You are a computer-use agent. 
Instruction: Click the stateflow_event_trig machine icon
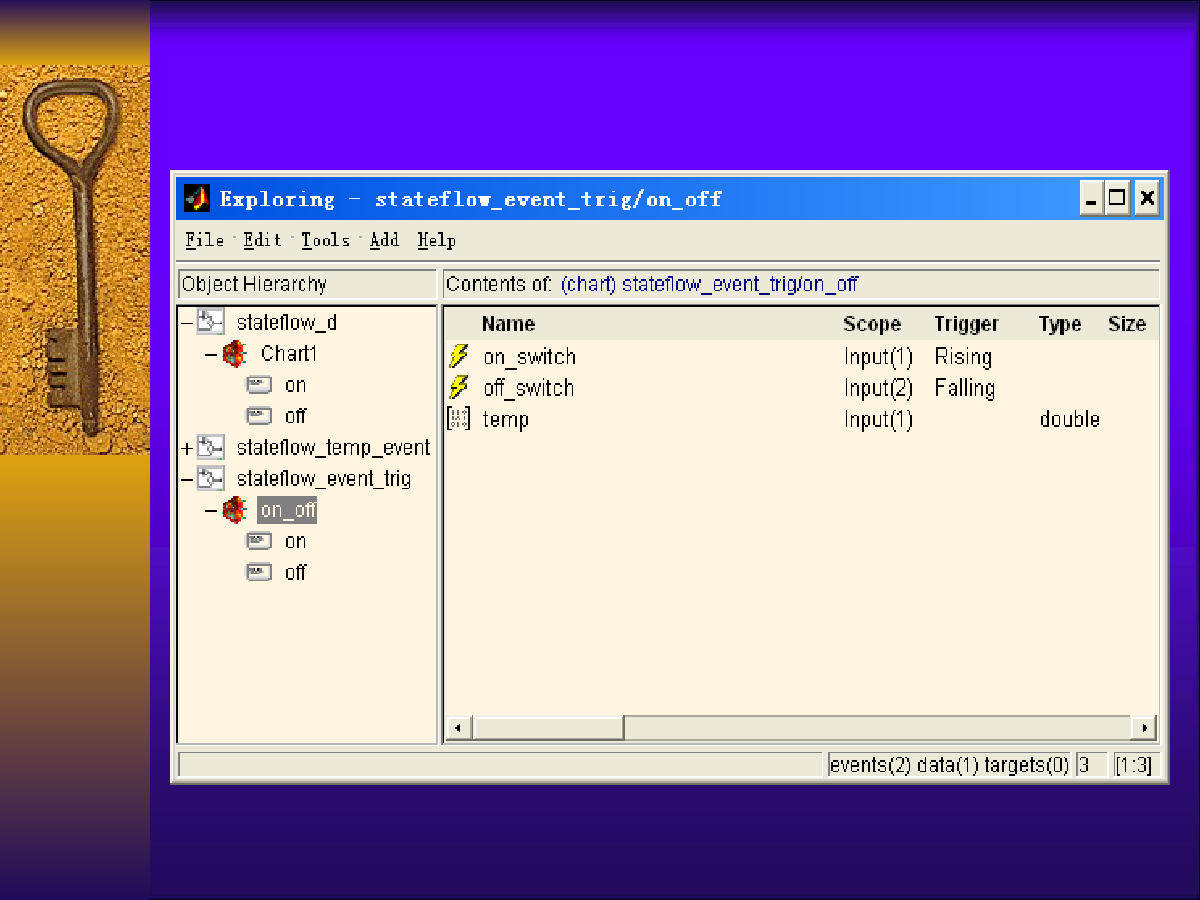click(x=211, y=478)
